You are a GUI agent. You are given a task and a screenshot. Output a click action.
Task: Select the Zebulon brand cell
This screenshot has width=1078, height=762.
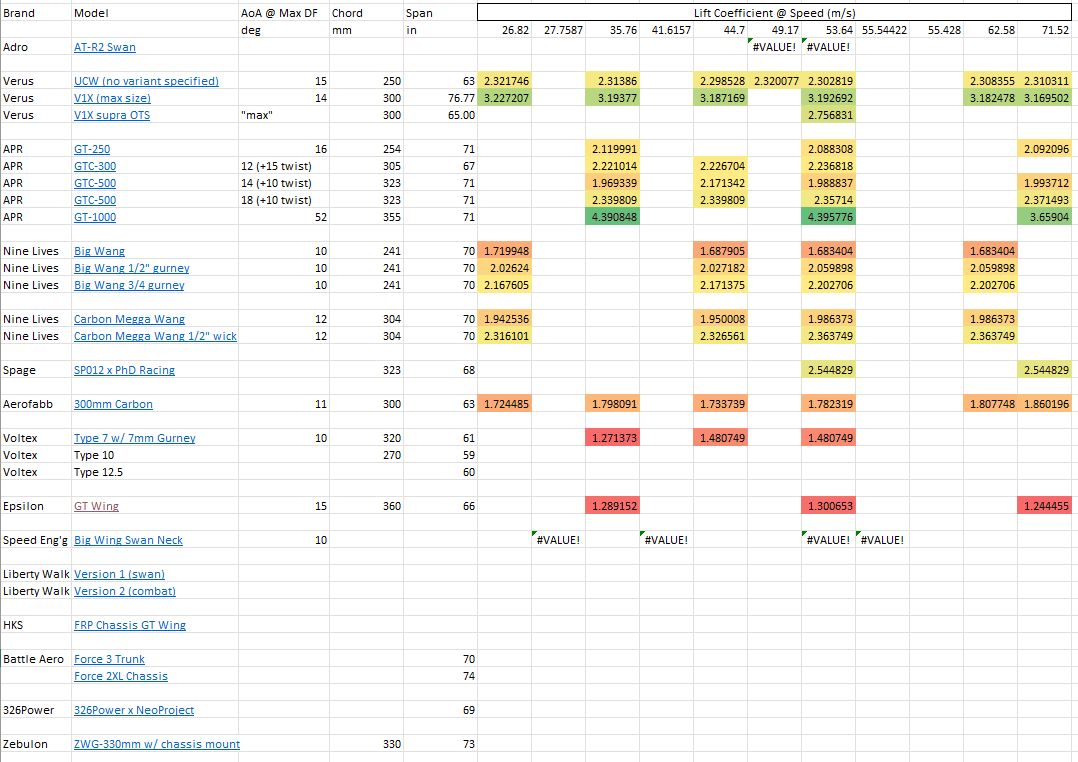pyautogui.click(x=36, y=744)
